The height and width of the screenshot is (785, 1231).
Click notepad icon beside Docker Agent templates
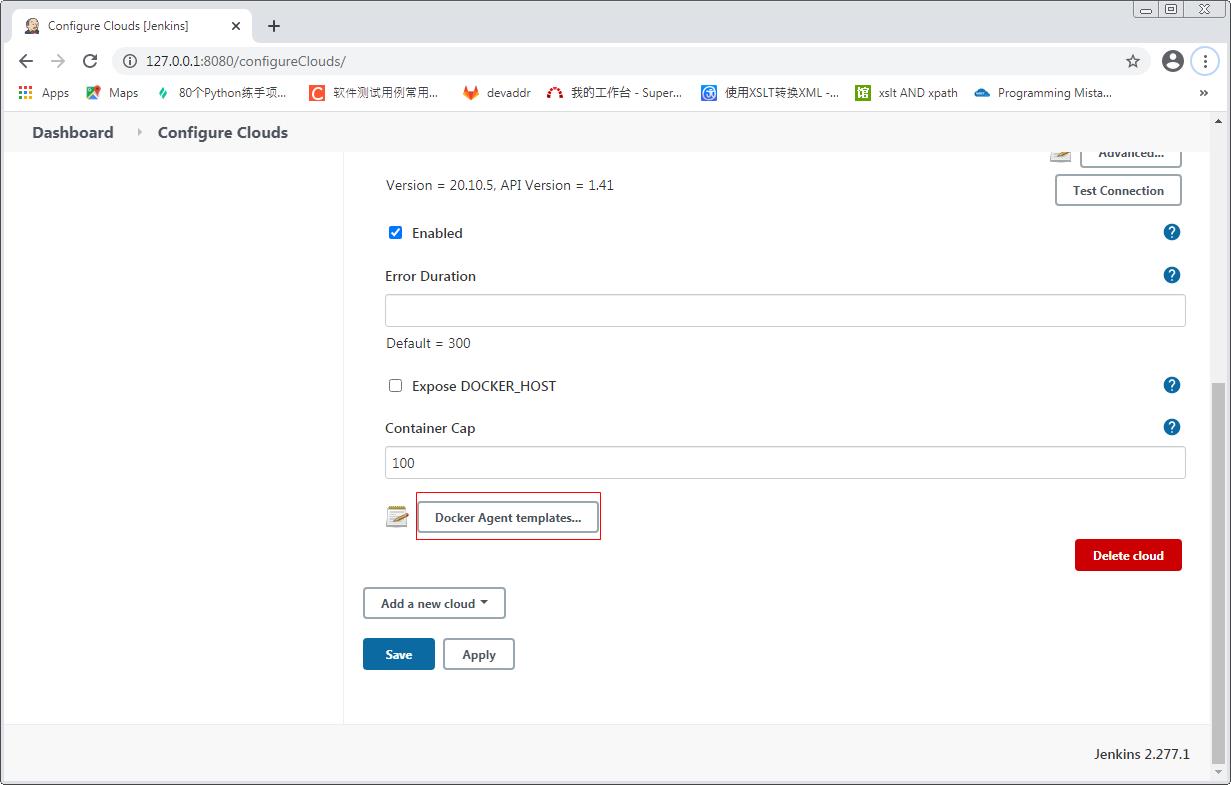click(397, 516)
